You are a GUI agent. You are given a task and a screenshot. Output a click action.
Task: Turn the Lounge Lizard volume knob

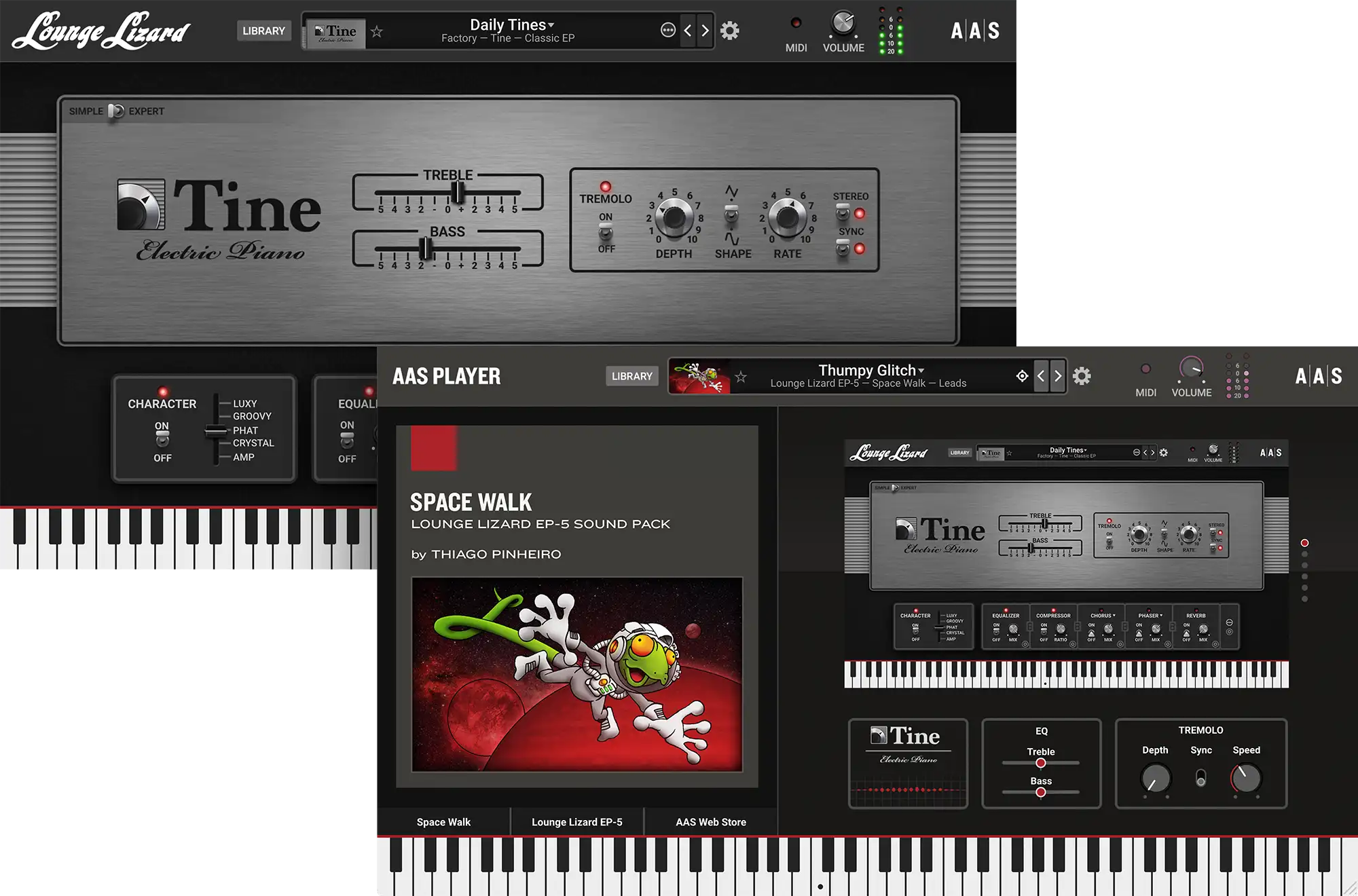pos(843,23)
